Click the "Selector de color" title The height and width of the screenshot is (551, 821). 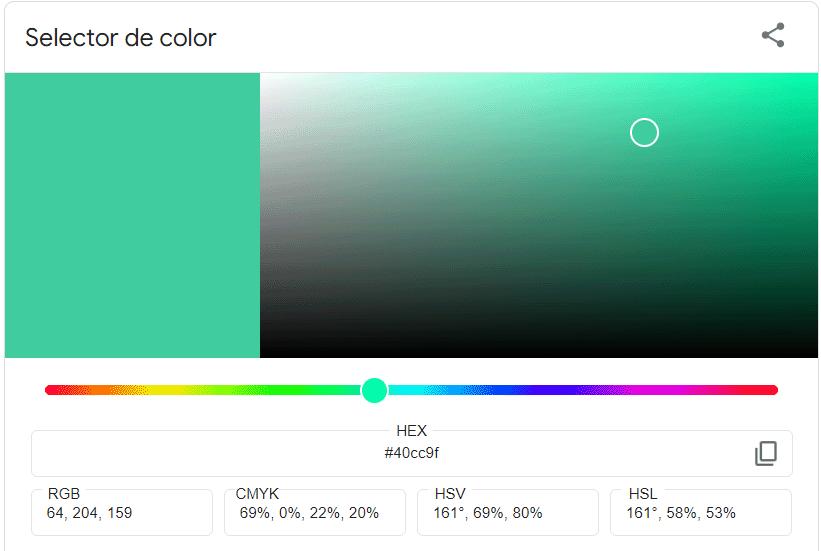[120, 38]
